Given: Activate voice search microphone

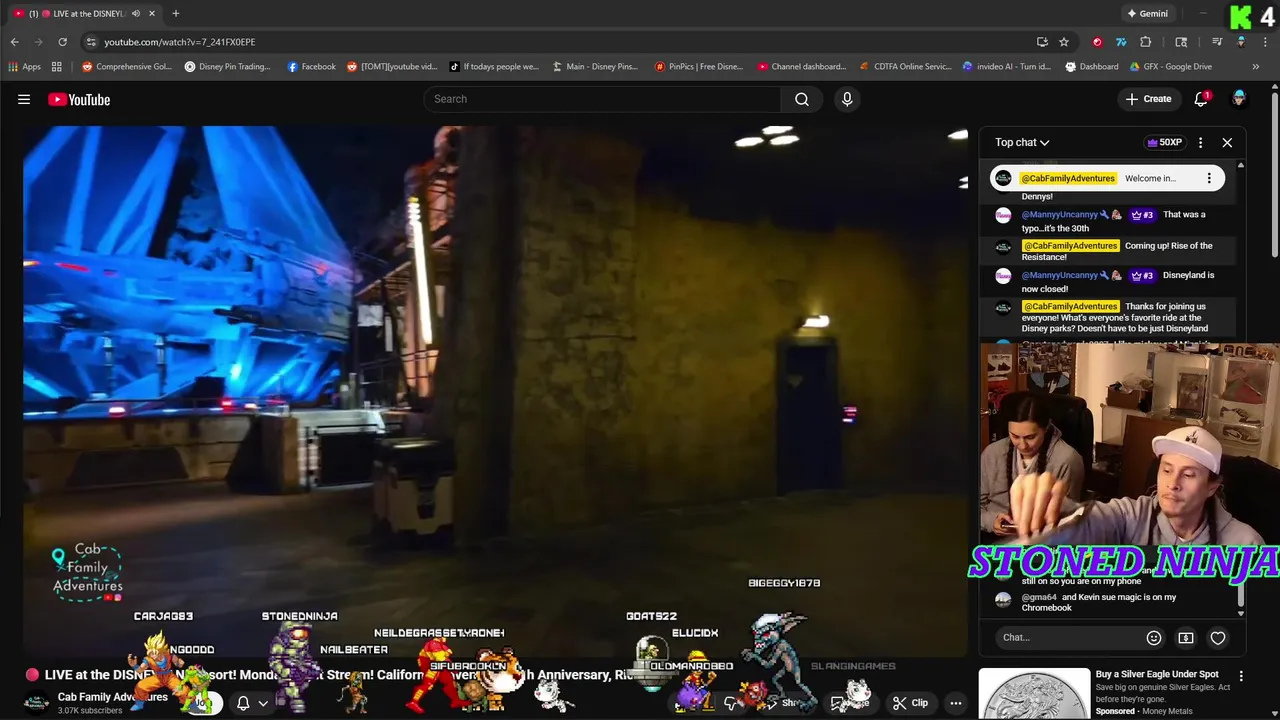Looking at the screenshot, I should [x=847, y=99].
